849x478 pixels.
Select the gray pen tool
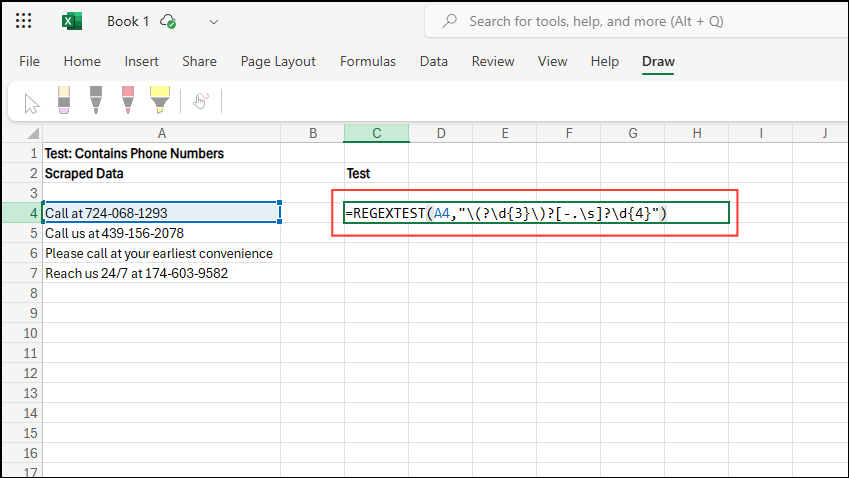(x=96, y=99)
